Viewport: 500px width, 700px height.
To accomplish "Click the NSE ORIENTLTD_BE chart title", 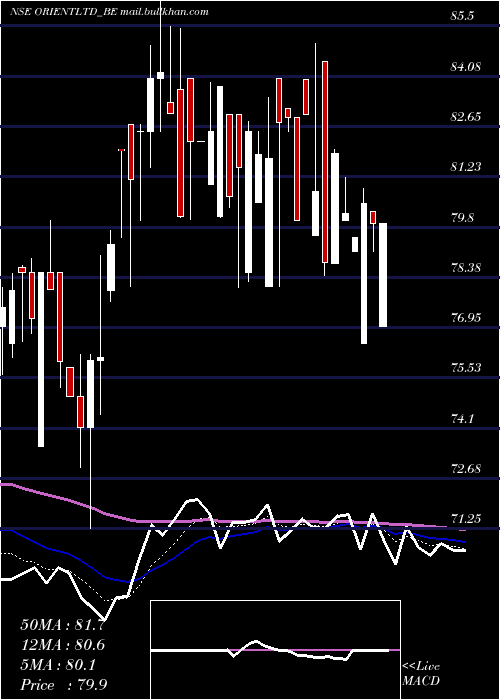I will (x=109, y=12).
